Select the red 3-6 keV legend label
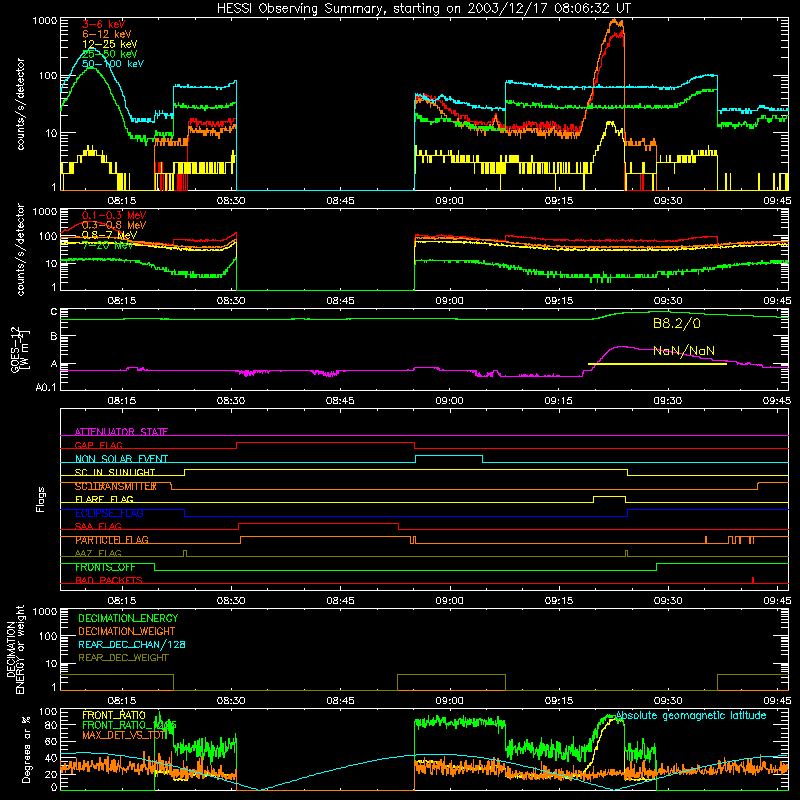This screenshot has height=800, width=800. tap(103, 24)
